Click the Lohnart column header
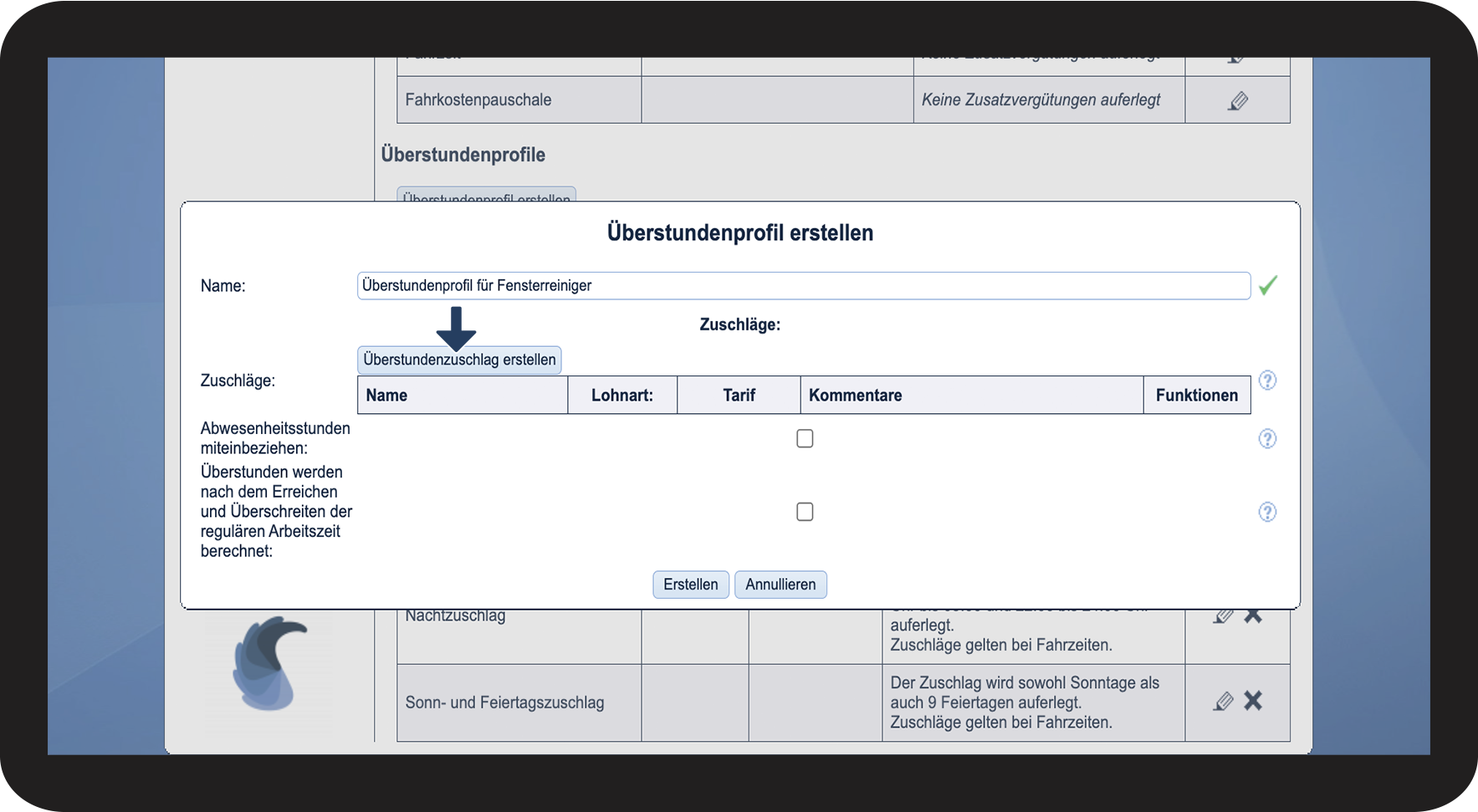The height and width of the screenshot is (812, 1478). point(622,396)
